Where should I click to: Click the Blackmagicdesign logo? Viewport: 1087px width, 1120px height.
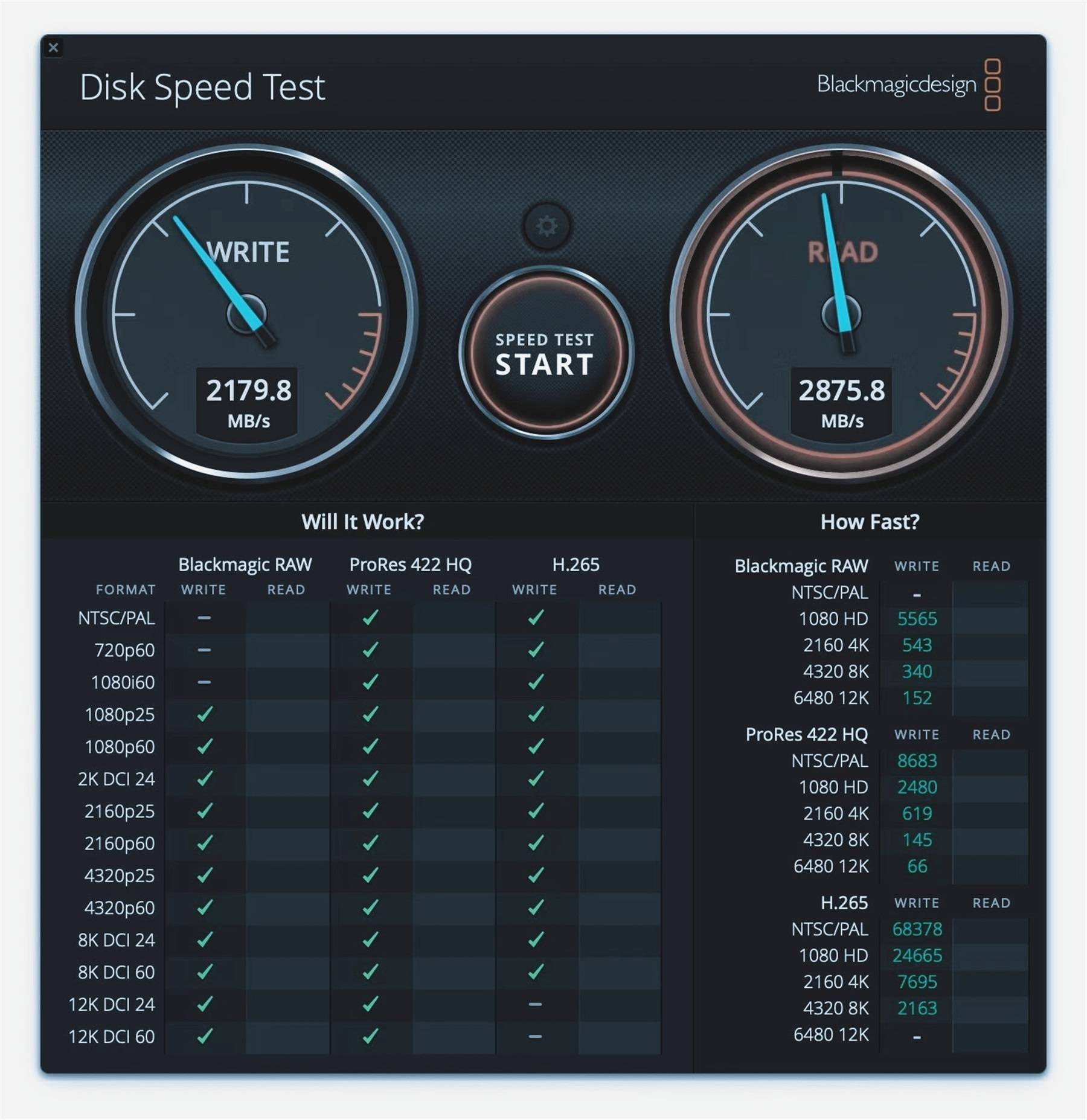tap(908, 85)
